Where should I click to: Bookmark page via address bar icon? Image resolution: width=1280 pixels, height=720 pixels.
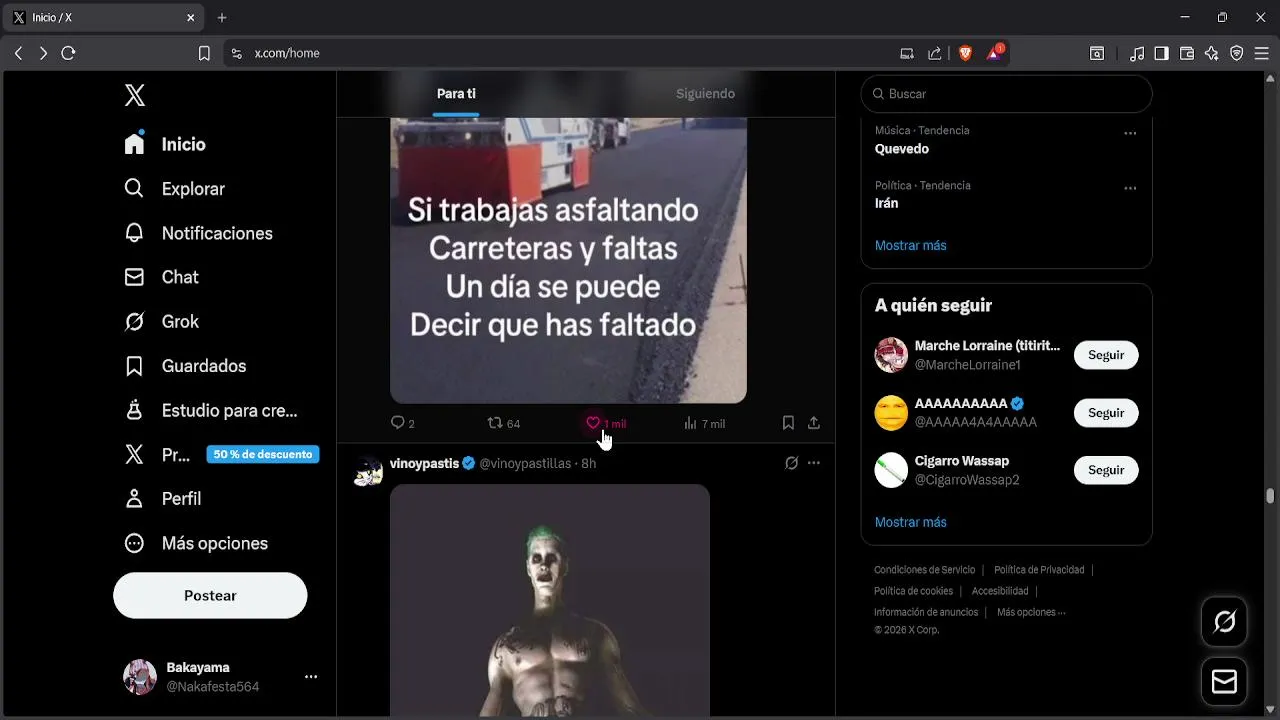(204, 53)
